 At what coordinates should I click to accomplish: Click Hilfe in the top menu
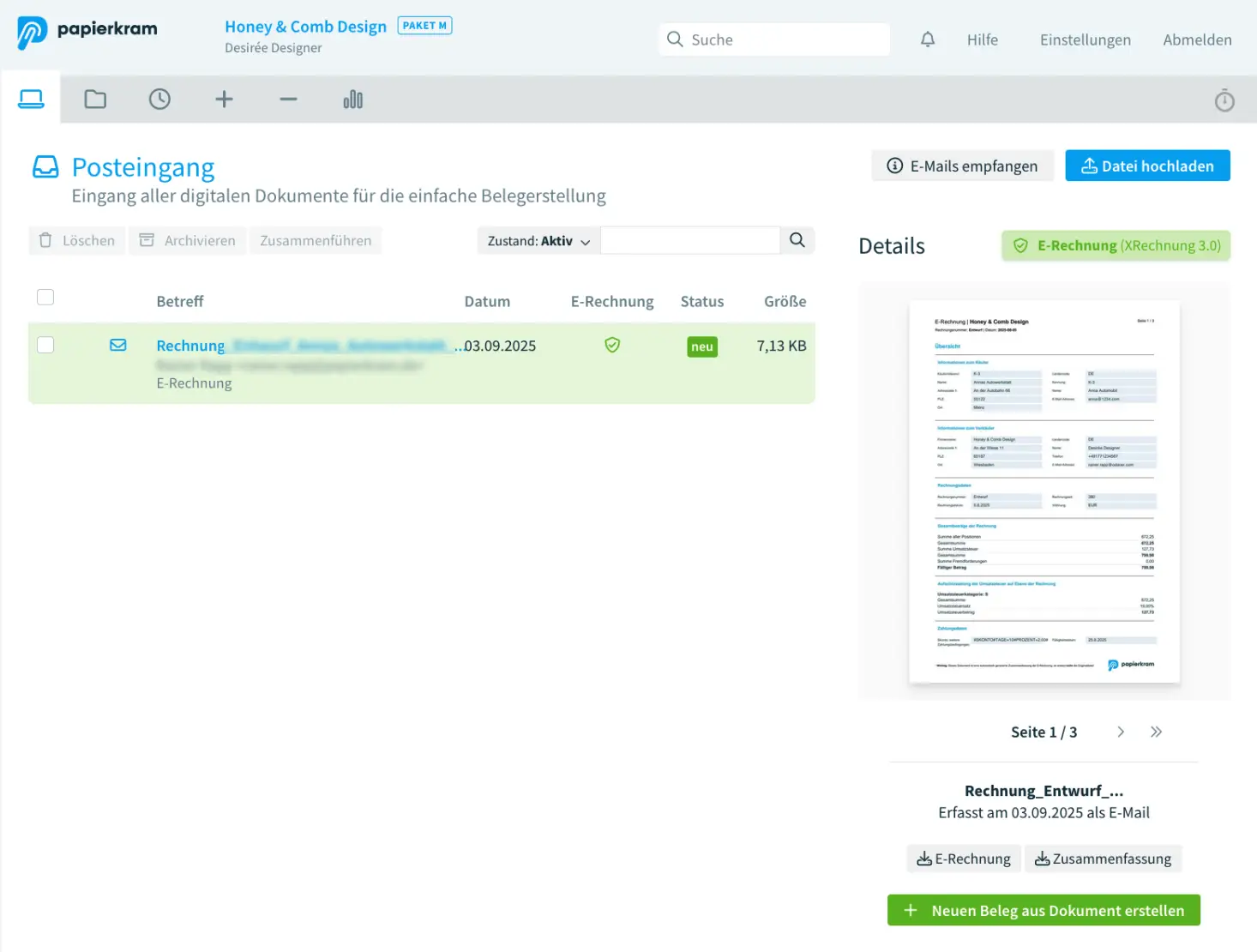click(983, 39)
